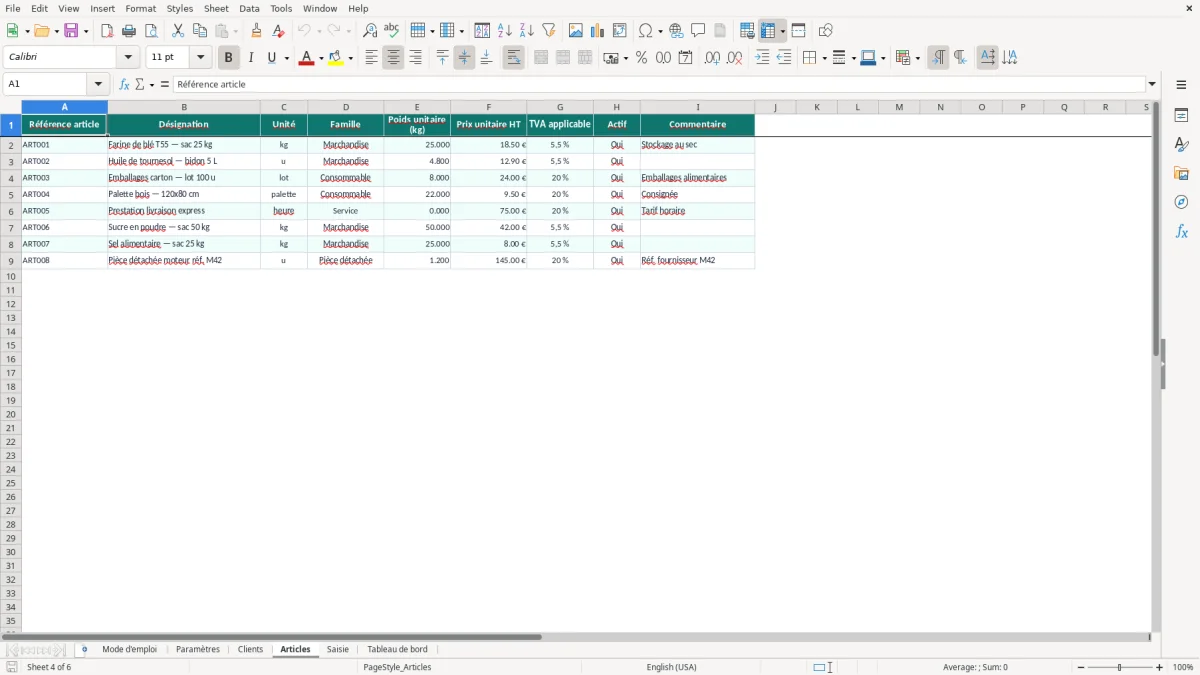Viewport: 1200px width, 675px height.
Task: Click the AutoFilter funnel icon
Action: click(549, 31)
